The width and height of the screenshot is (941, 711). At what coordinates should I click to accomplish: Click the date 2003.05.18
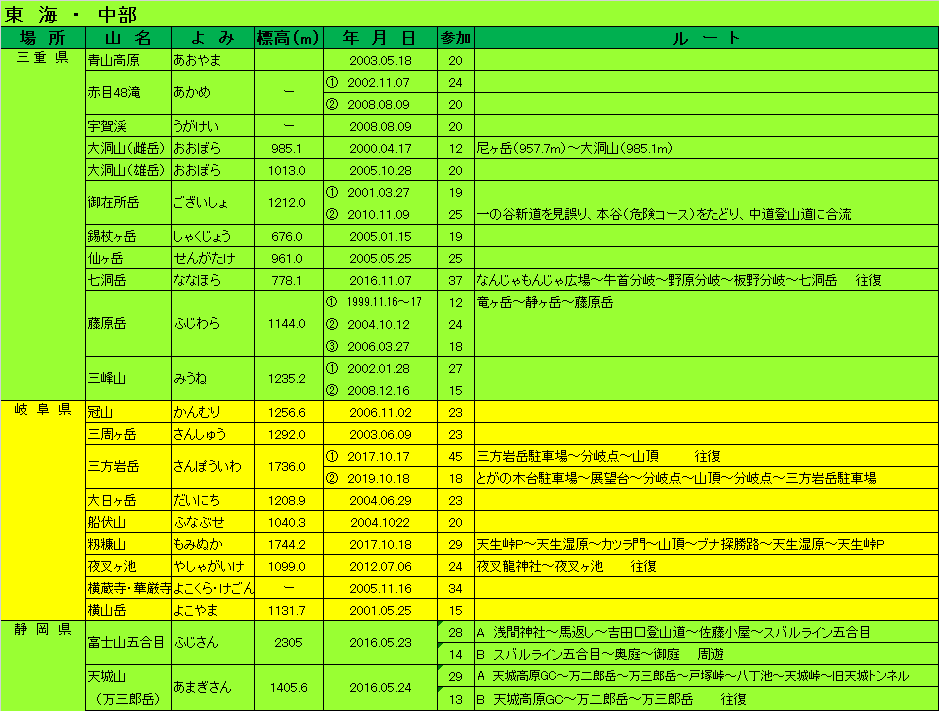click(x=380, y=61)
